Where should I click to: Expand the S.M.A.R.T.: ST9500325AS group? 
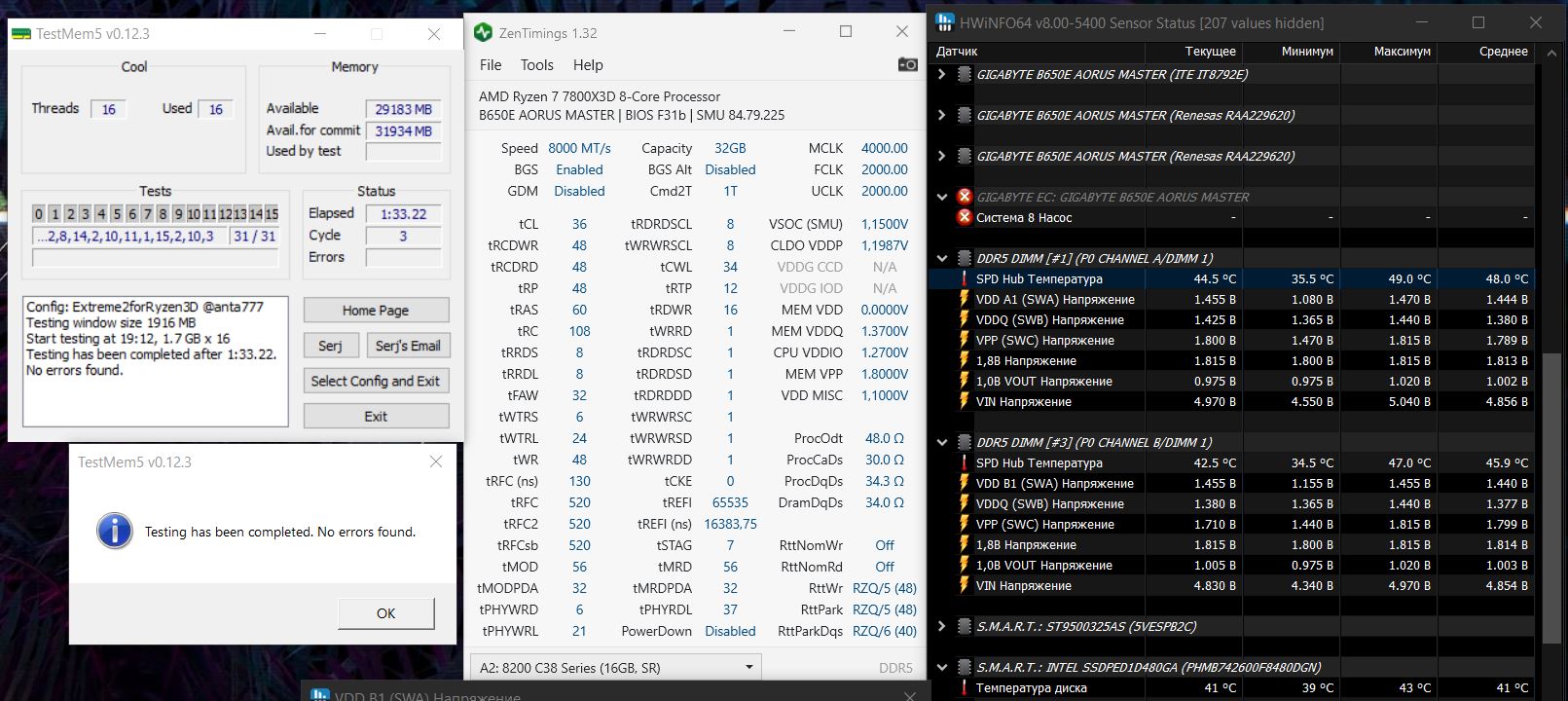click(x=941, y=626)
